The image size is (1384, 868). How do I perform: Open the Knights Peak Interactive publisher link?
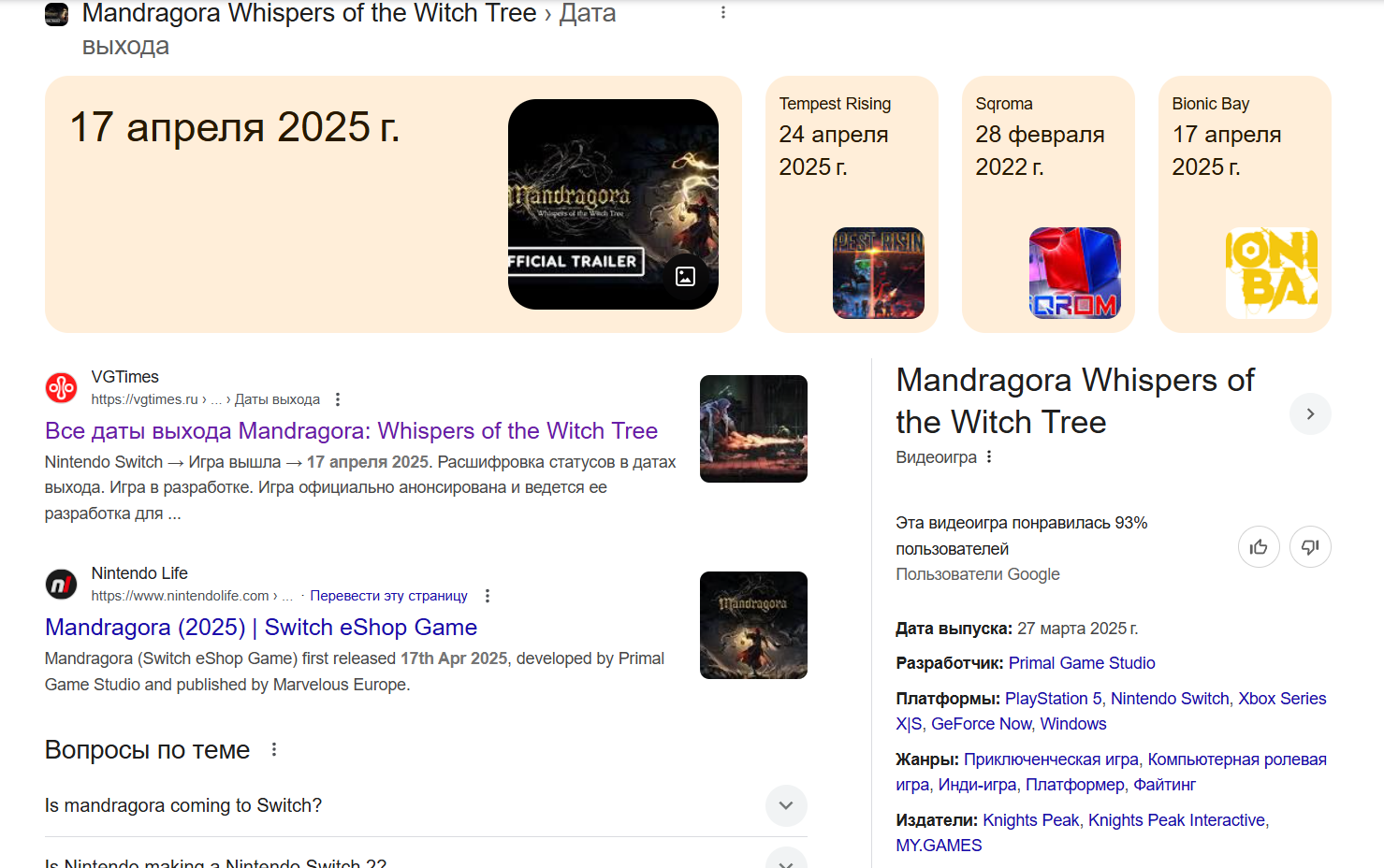(1177, 820)
